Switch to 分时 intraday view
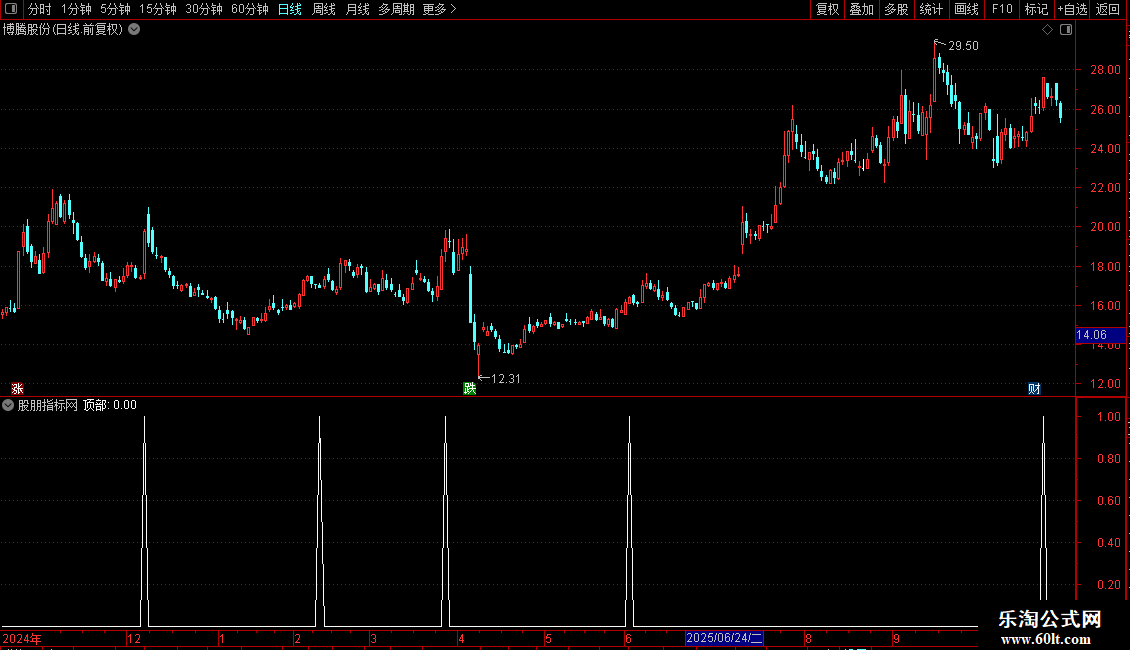 pos(40,9)
